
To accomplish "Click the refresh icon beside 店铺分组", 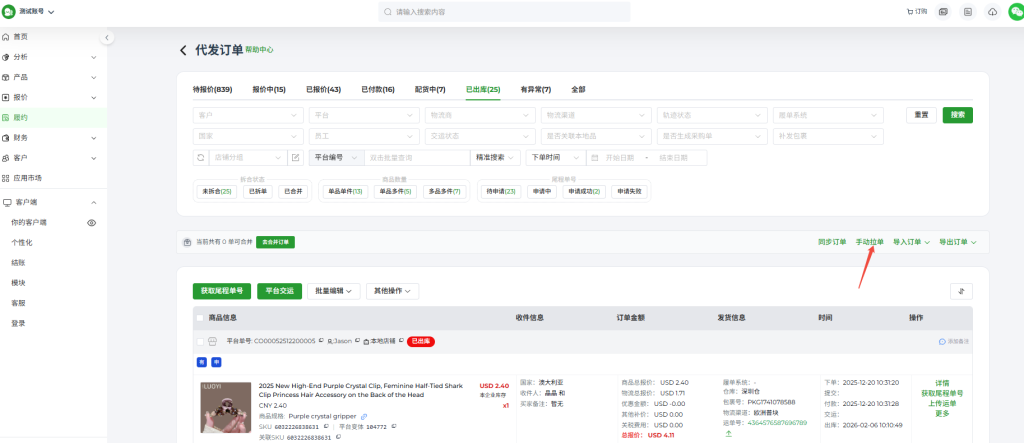I will [x=200, y=157].
